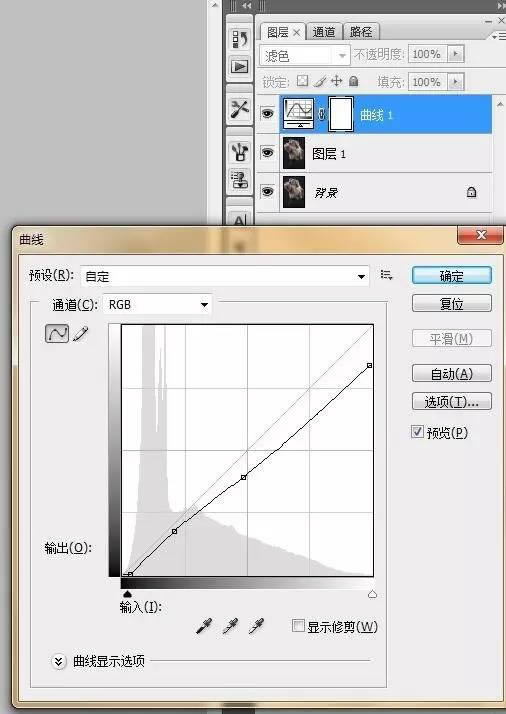
Task: Select the lower-left quarter curve point
Action: (x=174, y=531)
